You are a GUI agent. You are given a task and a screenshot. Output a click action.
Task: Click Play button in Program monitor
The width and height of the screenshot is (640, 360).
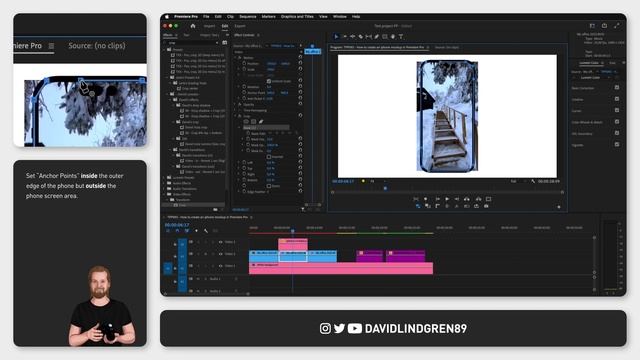[447, 199]
